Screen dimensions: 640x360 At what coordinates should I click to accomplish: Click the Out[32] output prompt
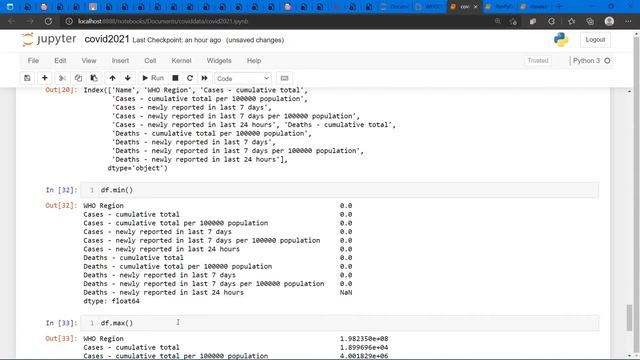click(x=61, y=205)
